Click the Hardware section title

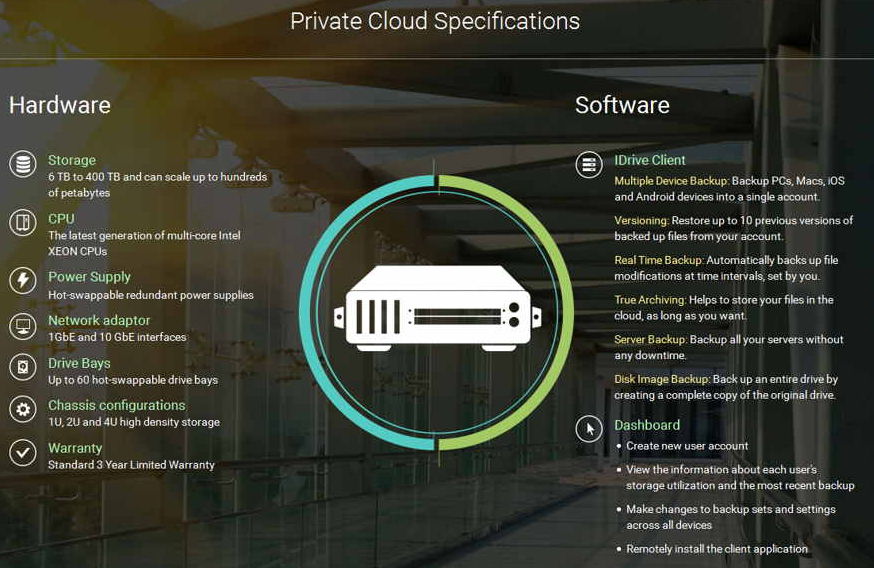click(x=60, y=105)
